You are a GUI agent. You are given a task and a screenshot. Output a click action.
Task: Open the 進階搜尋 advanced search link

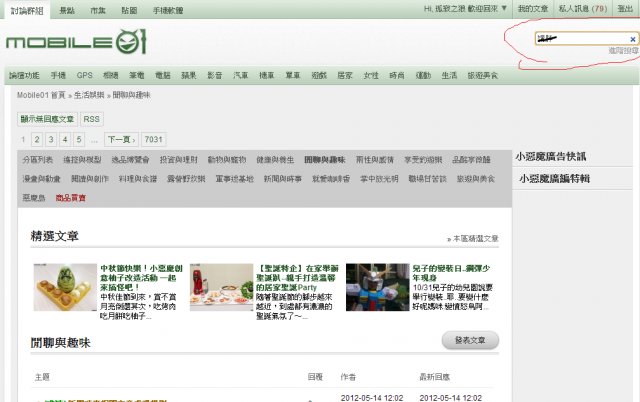(x=623, y=51)
